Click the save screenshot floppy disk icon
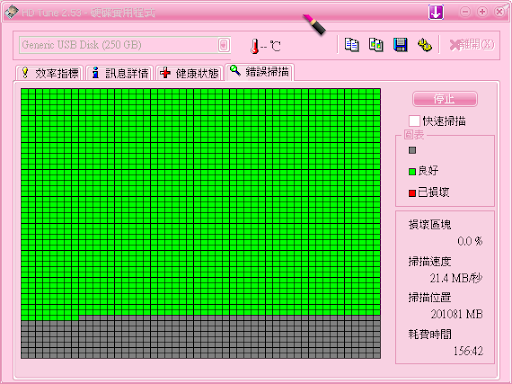512x384 pixels. (400, 45)
